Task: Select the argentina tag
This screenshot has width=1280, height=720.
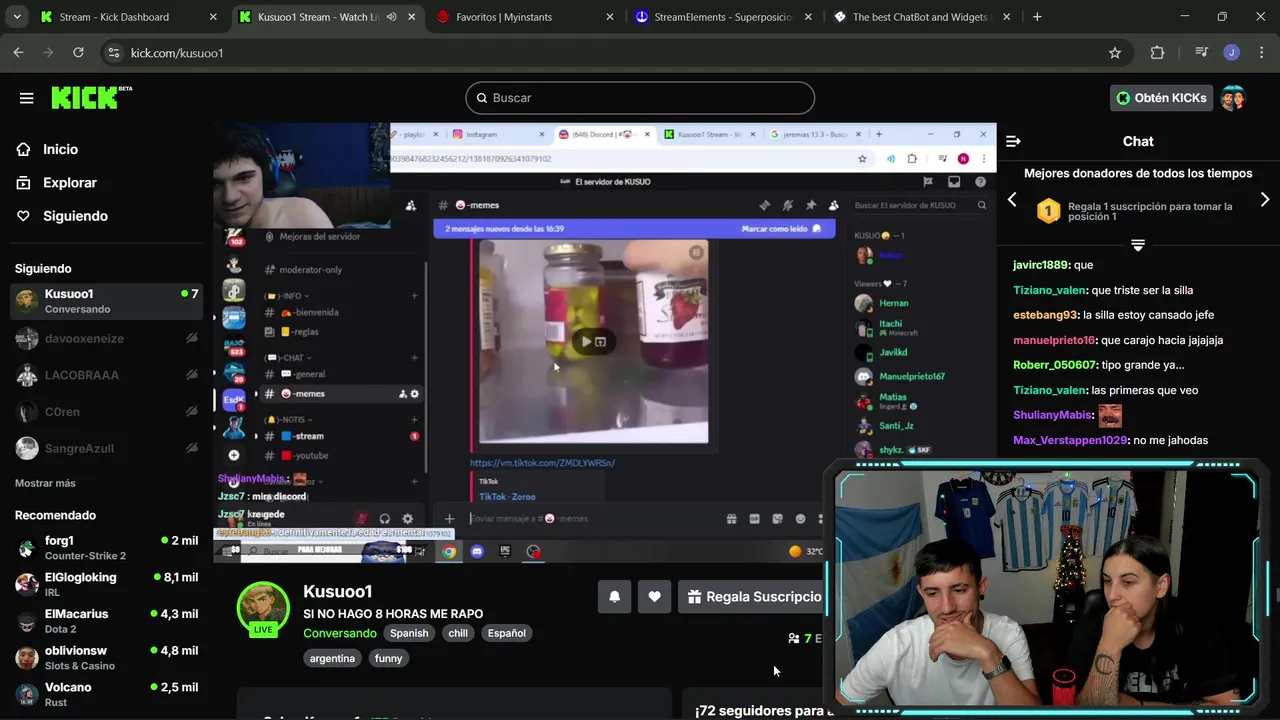Action: pos(332,659)
